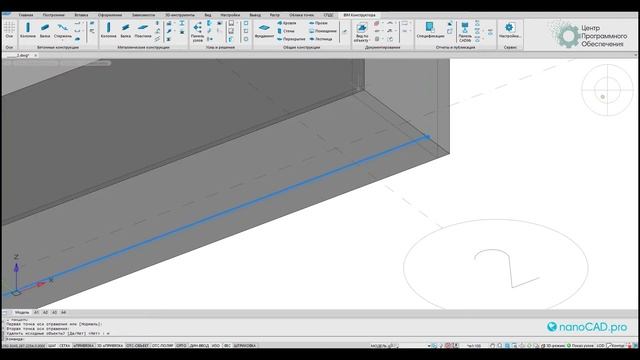Image resolution: width=640 pixels, height=360 pixels.
Task: Open the Настройки gear in the Сервис panel
Action: pyautogui.click(x=509, y=30)
